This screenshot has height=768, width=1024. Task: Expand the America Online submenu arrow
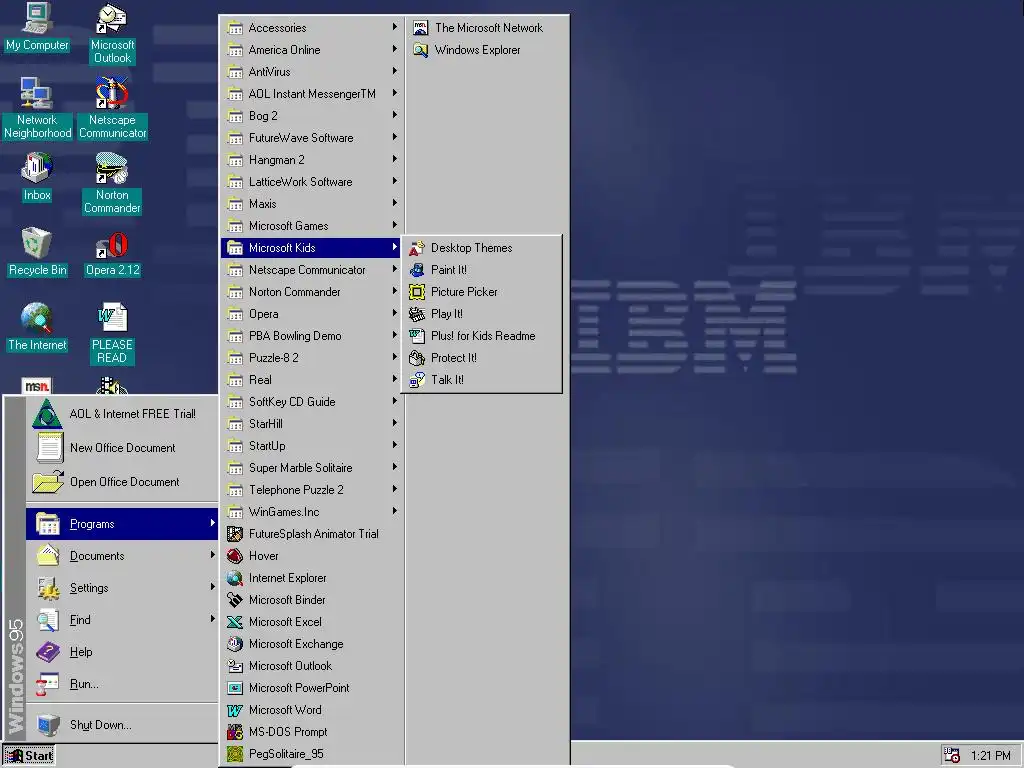tap(394, 49)
